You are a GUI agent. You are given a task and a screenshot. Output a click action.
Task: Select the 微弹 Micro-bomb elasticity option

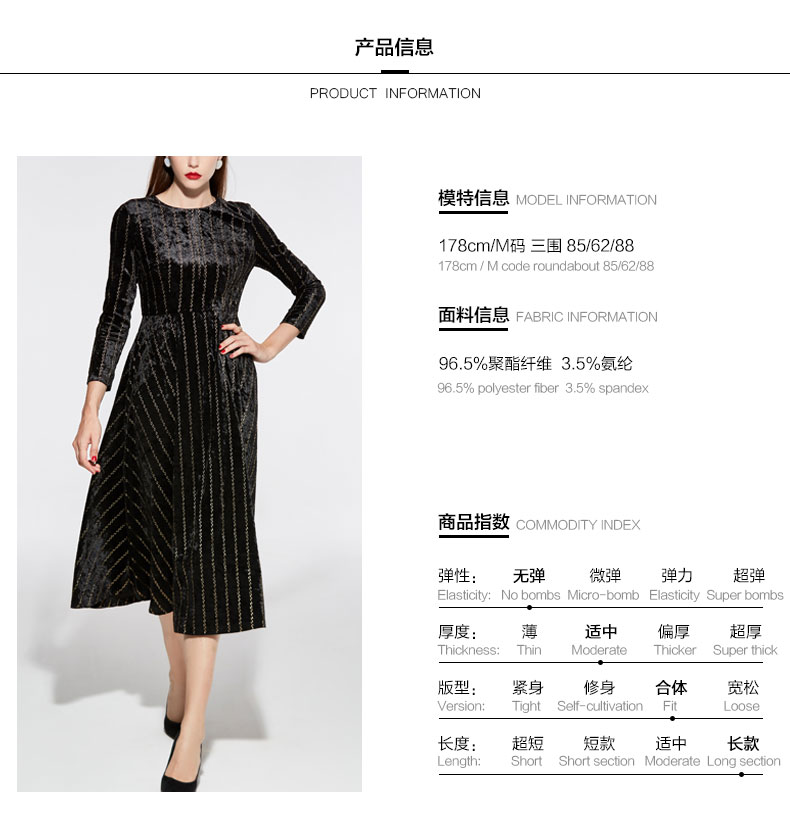click(603, 585)
